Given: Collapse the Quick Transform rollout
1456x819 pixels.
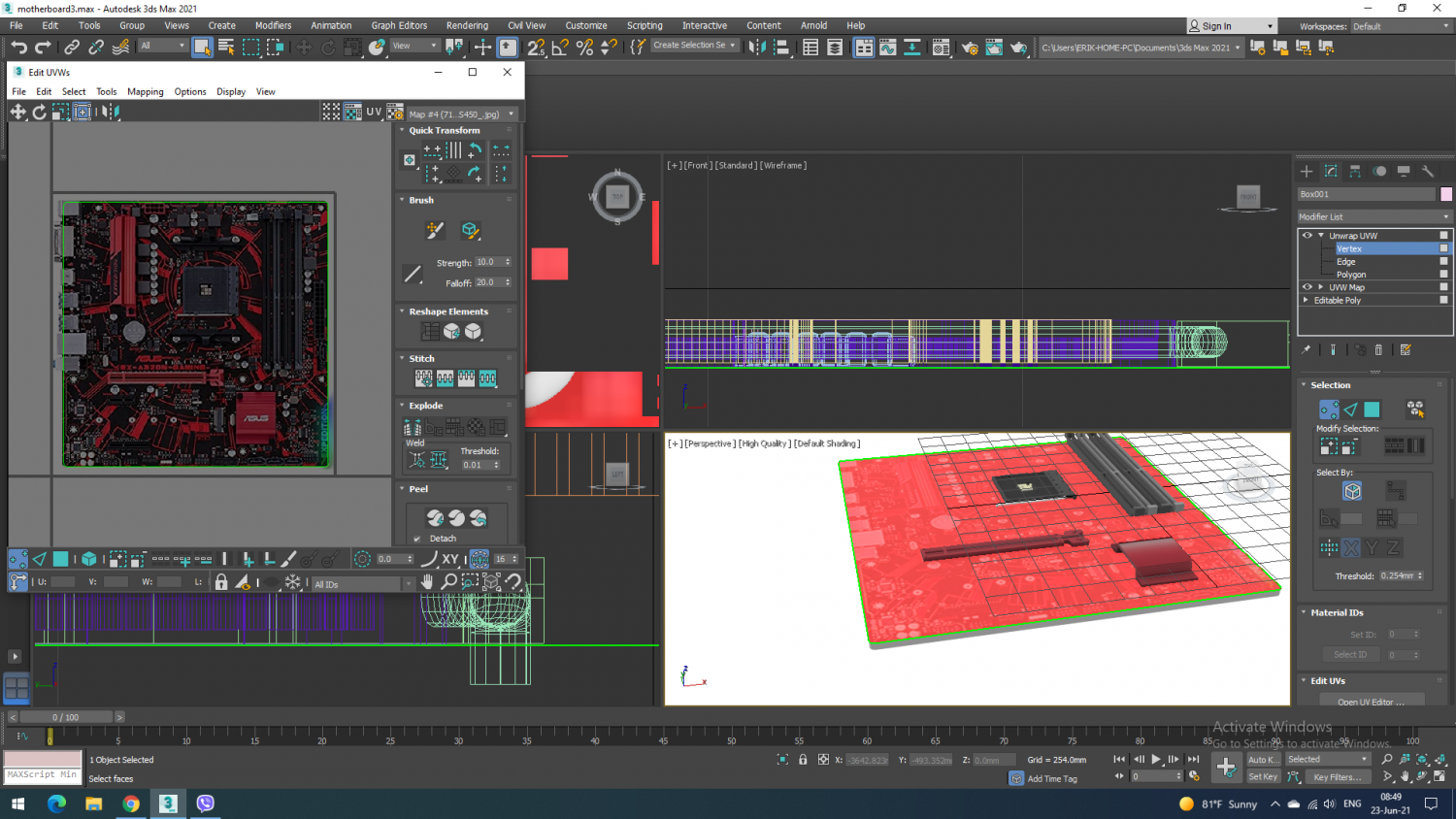Looking at the screenshot, I should pos(402,130).
